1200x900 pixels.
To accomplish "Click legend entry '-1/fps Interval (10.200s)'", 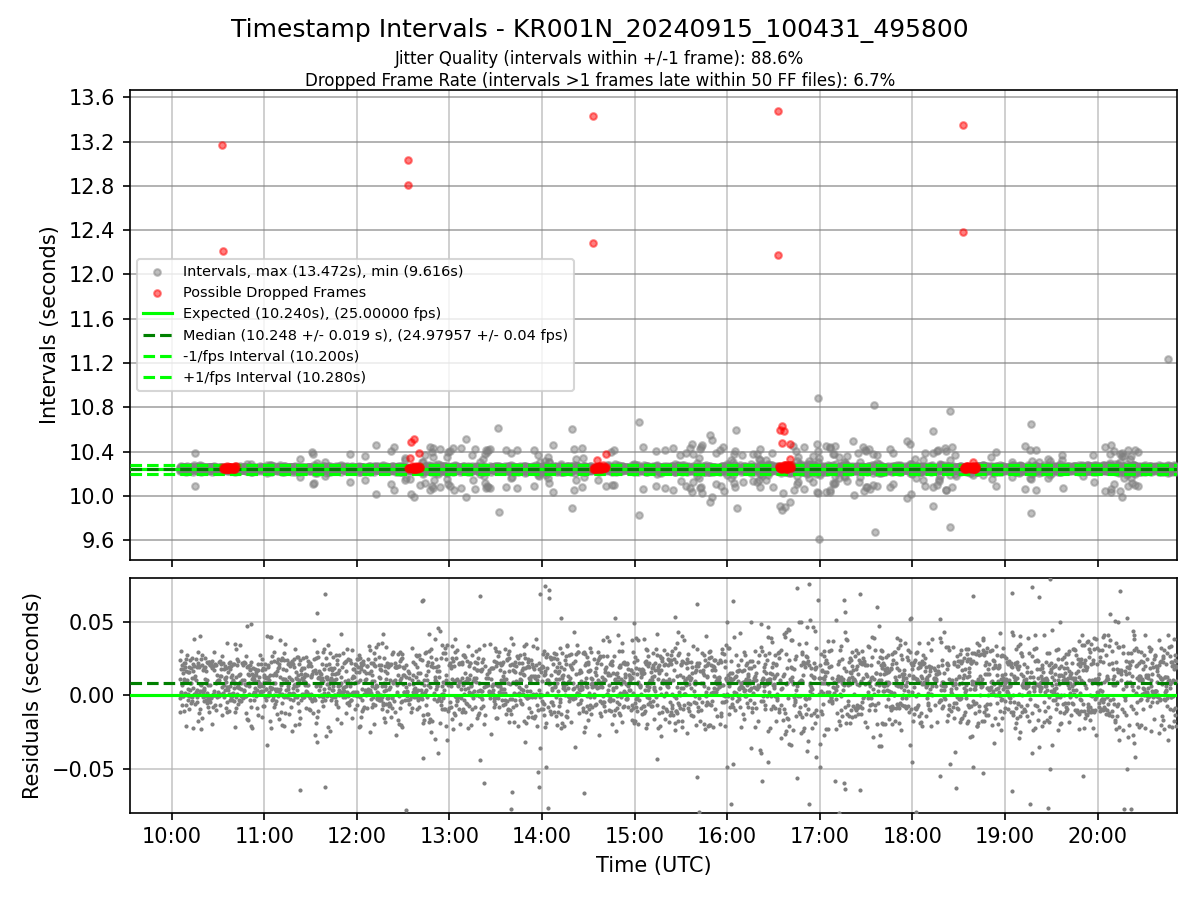I will [270, 356].
